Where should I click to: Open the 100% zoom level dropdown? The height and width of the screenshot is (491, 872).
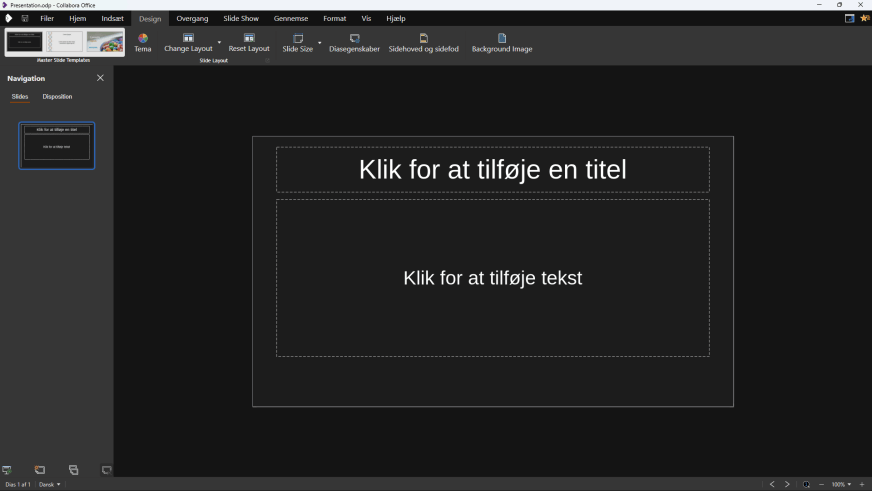pyautogui.click(x=841, y=484)
